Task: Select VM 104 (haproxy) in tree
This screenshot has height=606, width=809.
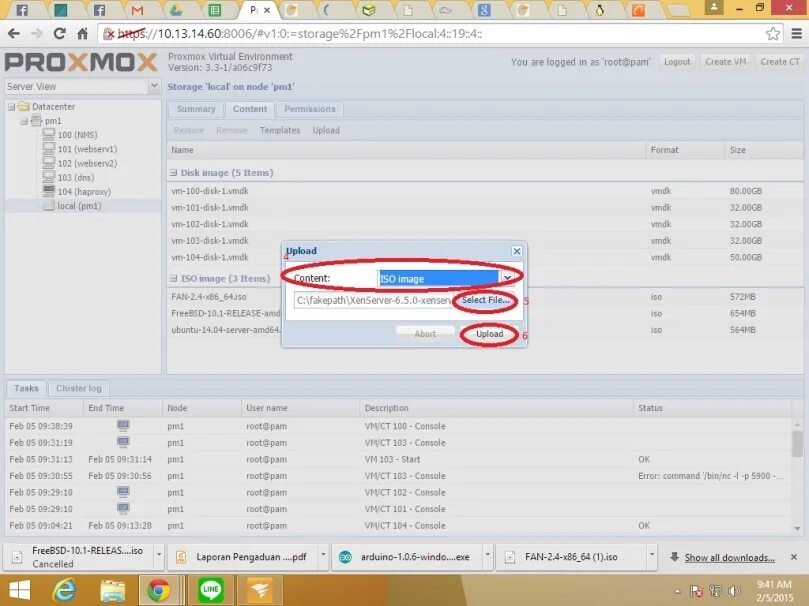Action: point(84,192)
